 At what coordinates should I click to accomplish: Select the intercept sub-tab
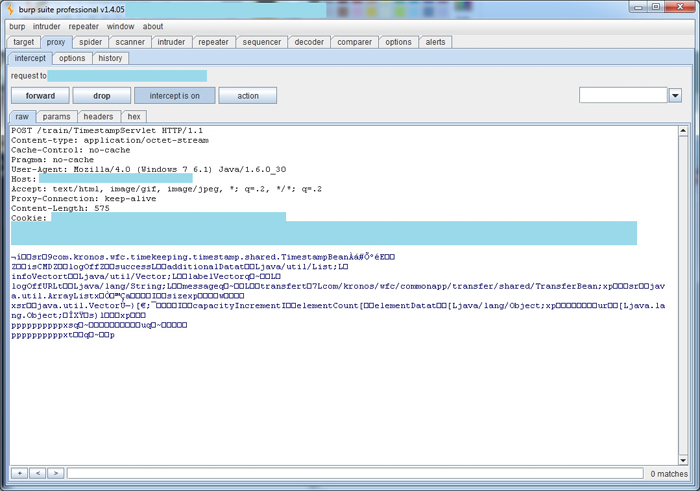[x=30, y=58]
